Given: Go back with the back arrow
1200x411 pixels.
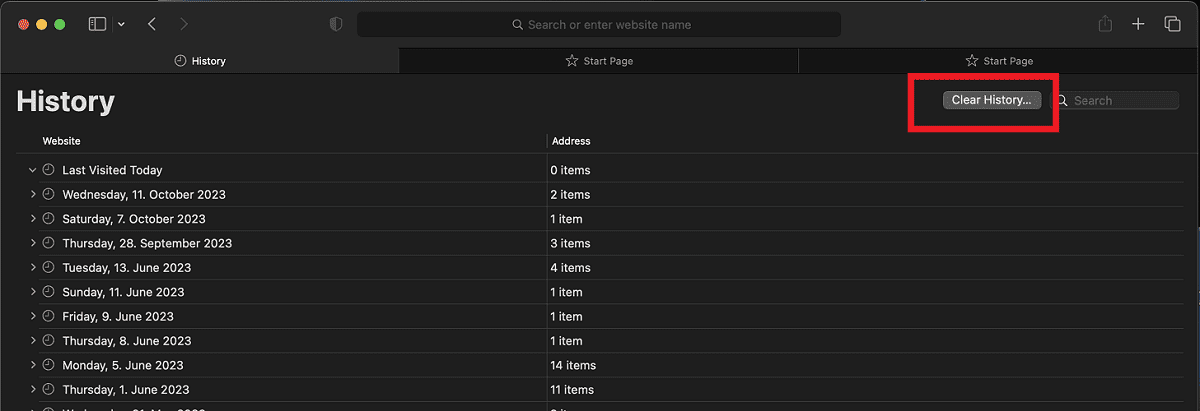Looking at the screenshot, I should 152,24.
